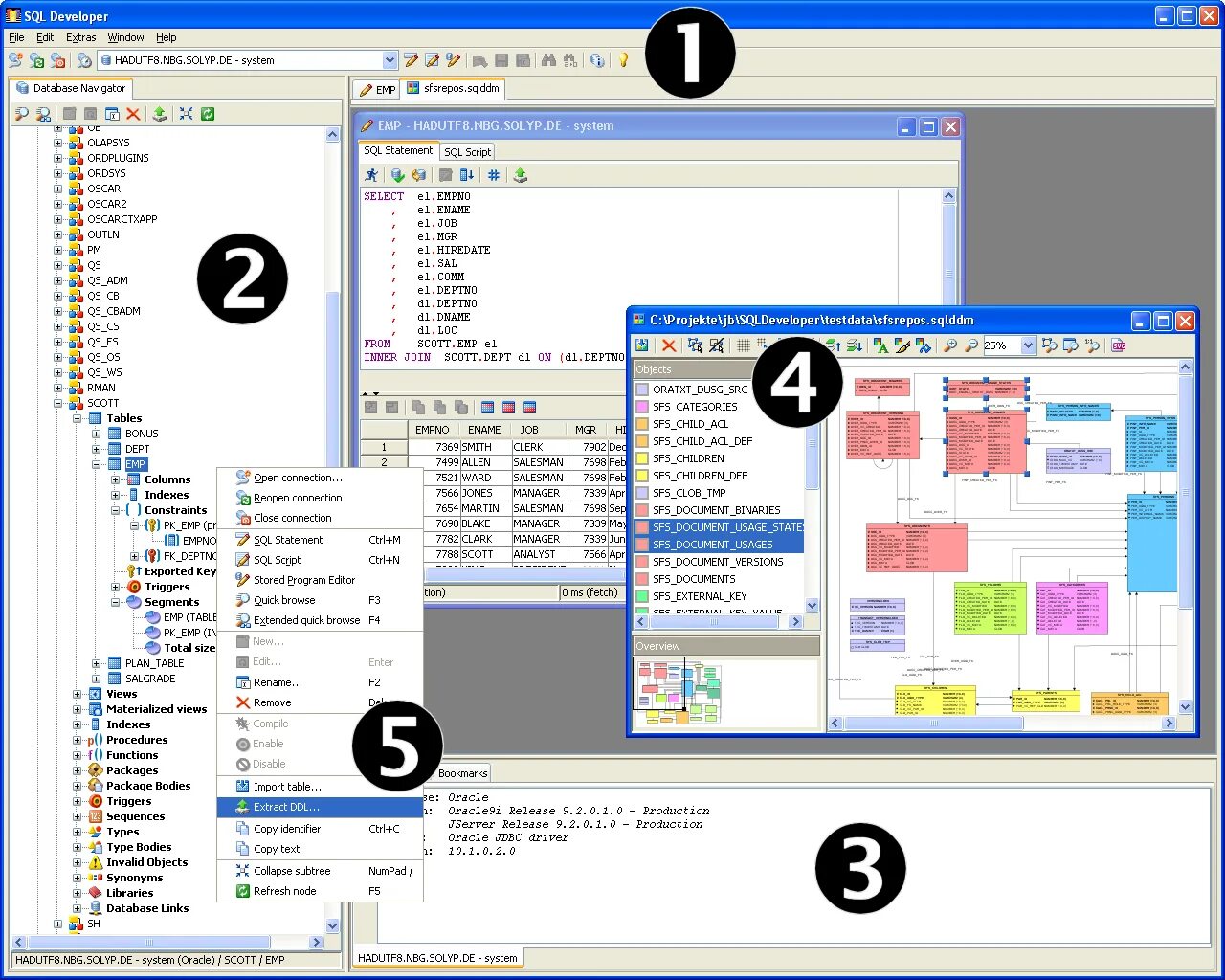Select SFS_DOCUMENT_VERSIONS in Objects list
This screenshot has height=980, width=1225.
pos(718,562)
